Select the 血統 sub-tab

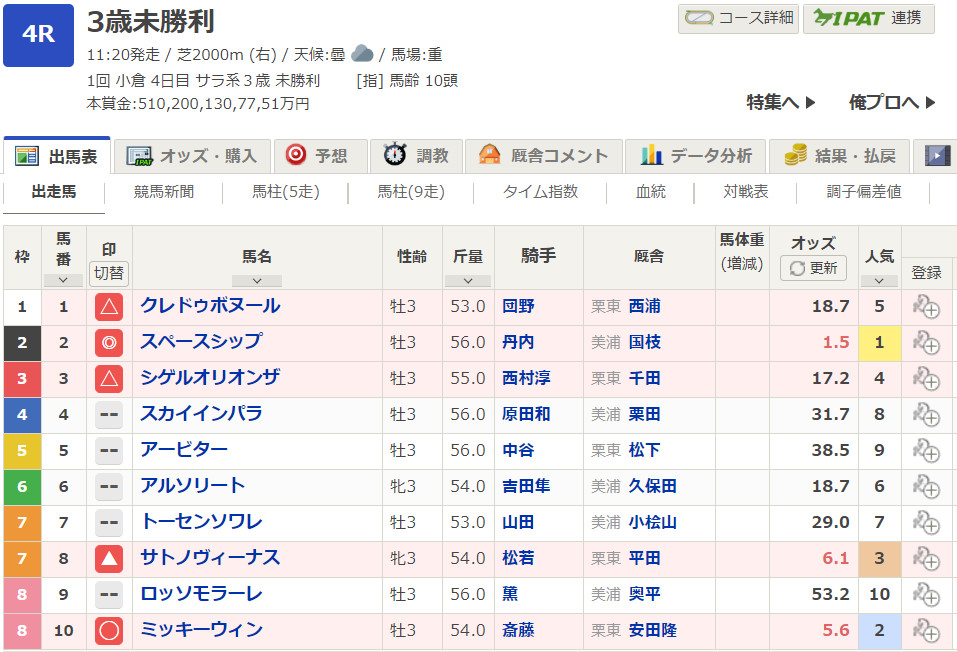click(651, 192)
